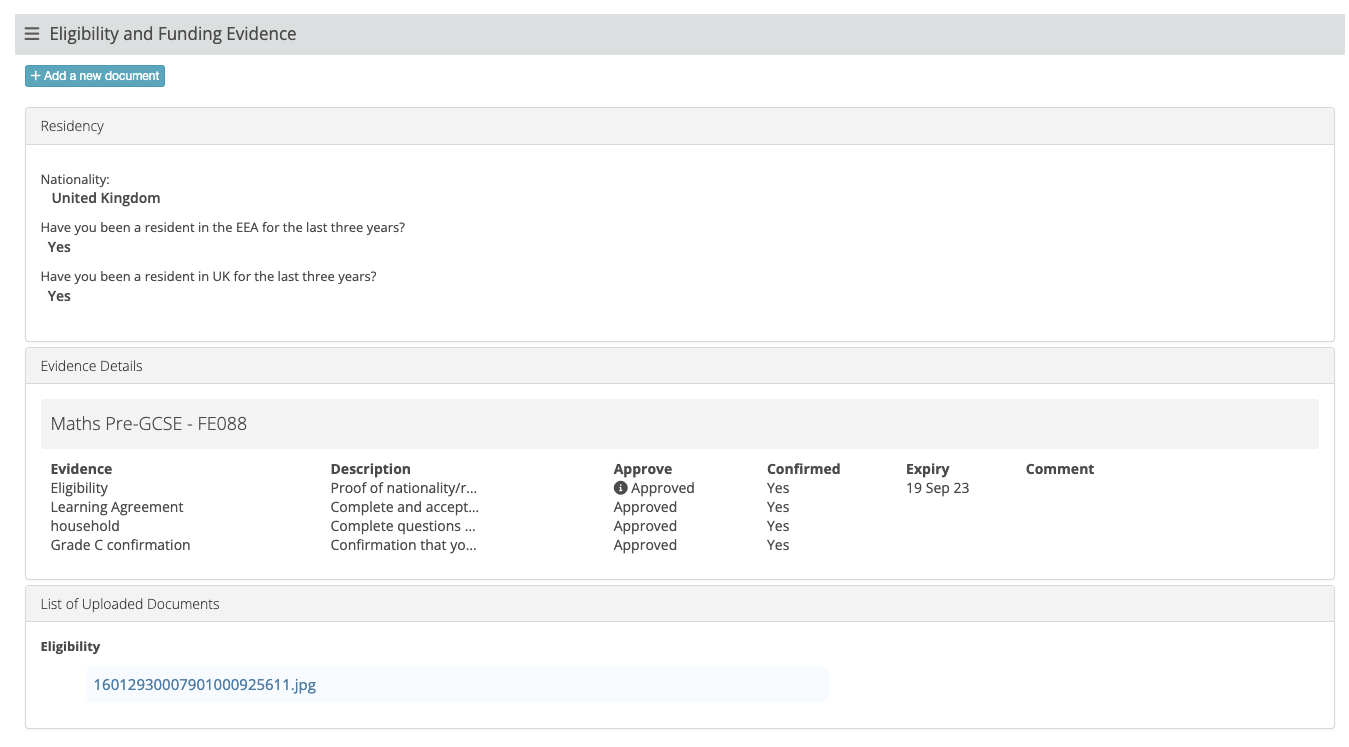The width and height of the screenshot is (1349, 747).
Task: Select the Grade C confirmation evidence row
Action: [120, 545]
